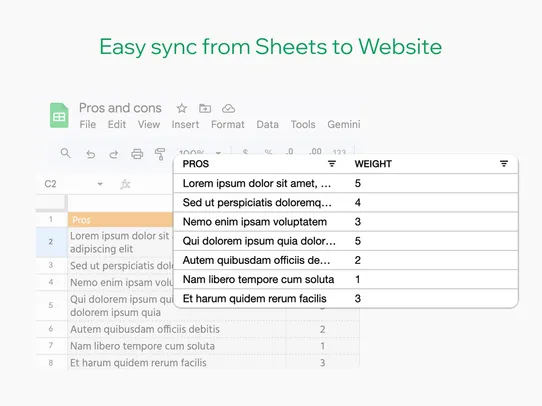Select spreadsheet row header 8
The width and height of the screenshot is (542, 406).
[x=51, y=363]
